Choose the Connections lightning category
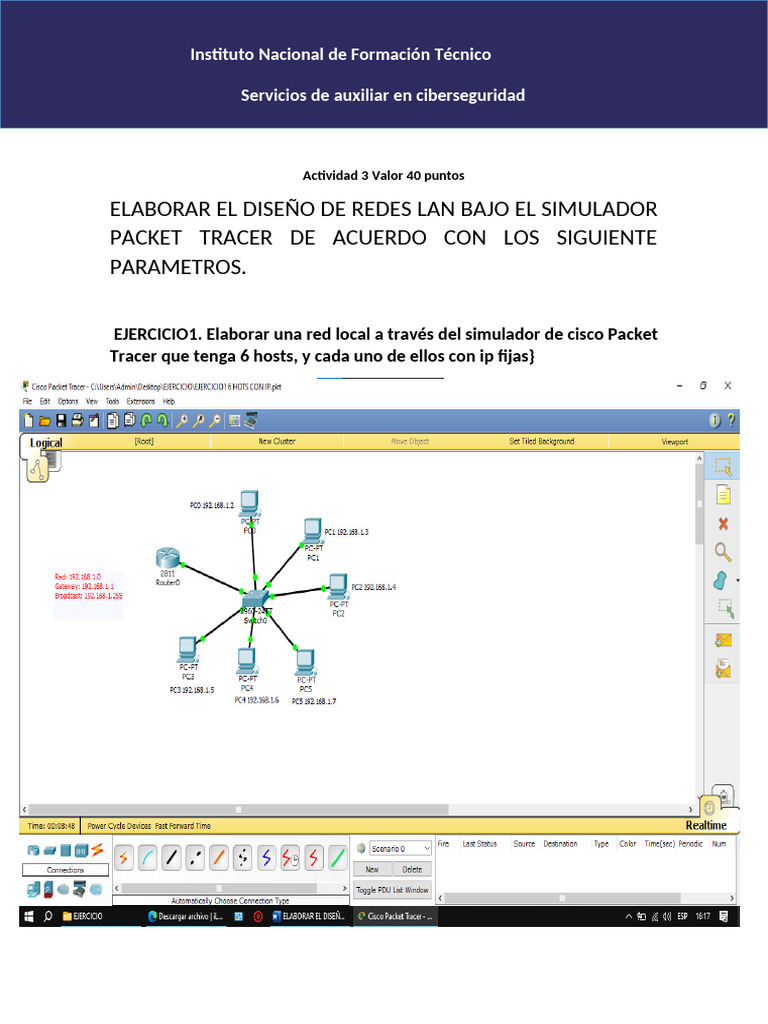Viewport: 768px width, 1024px height. pos(97,850)
